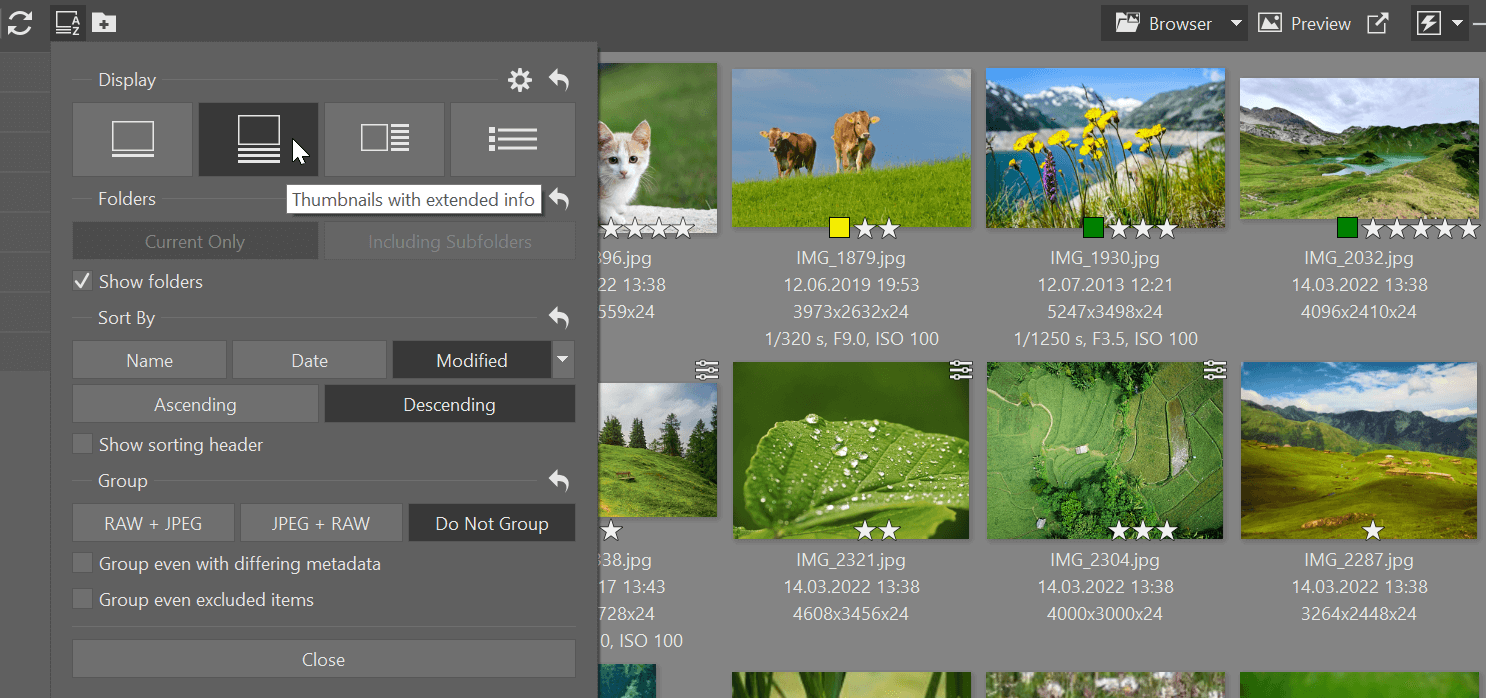Open the Browser mode dropdown arrow
The image size is (1486, 698).
pyautogui.click(x=1236, y=23)
